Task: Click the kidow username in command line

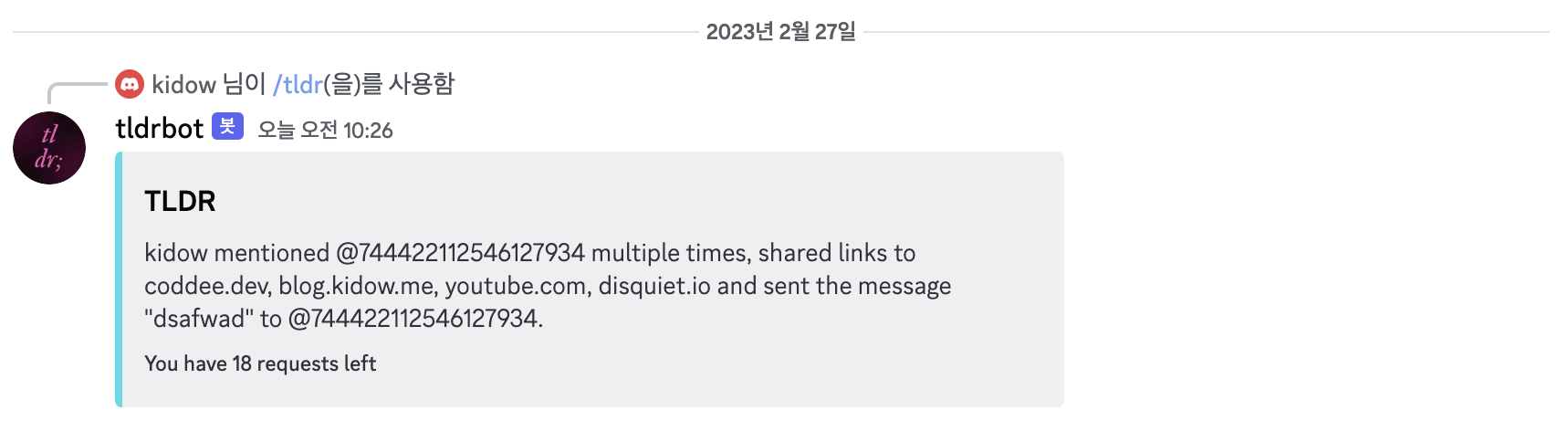Action: pos(183,85)
